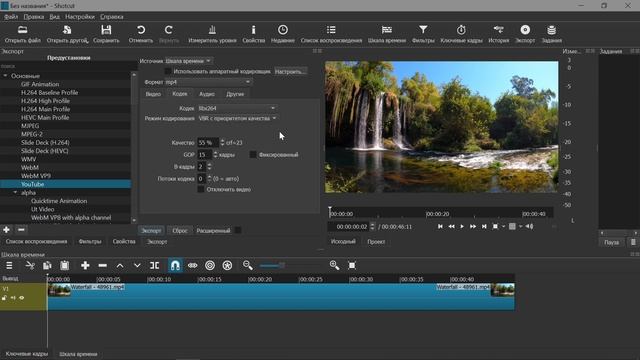Open Ключевые кадры from top toolbar
This screenshot has width=640, height=360.
pyautogui.click(x=461, y=34)
